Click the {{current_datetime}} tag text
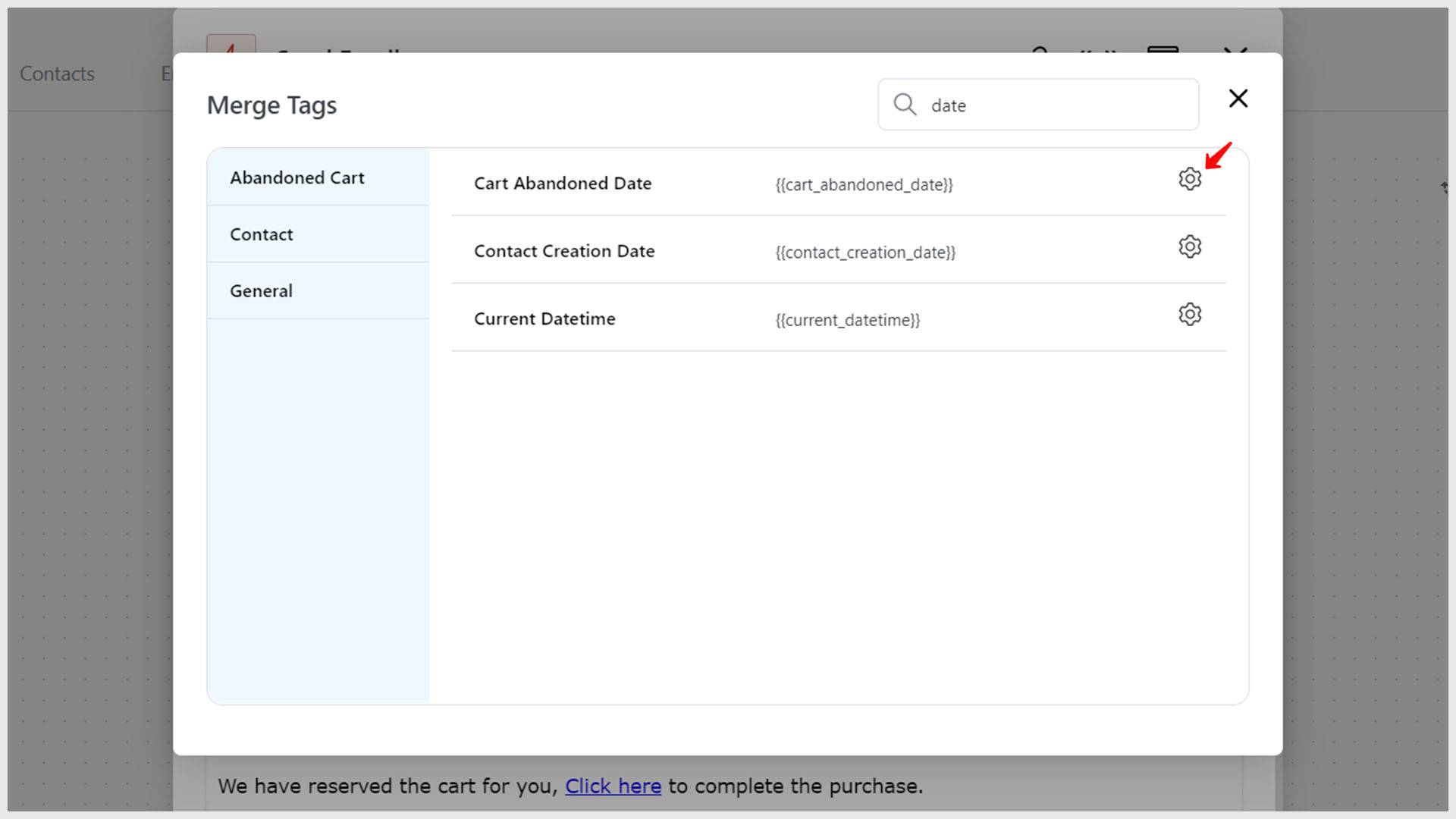This screenshot has width=1456, height=819. tap(847, 320)
